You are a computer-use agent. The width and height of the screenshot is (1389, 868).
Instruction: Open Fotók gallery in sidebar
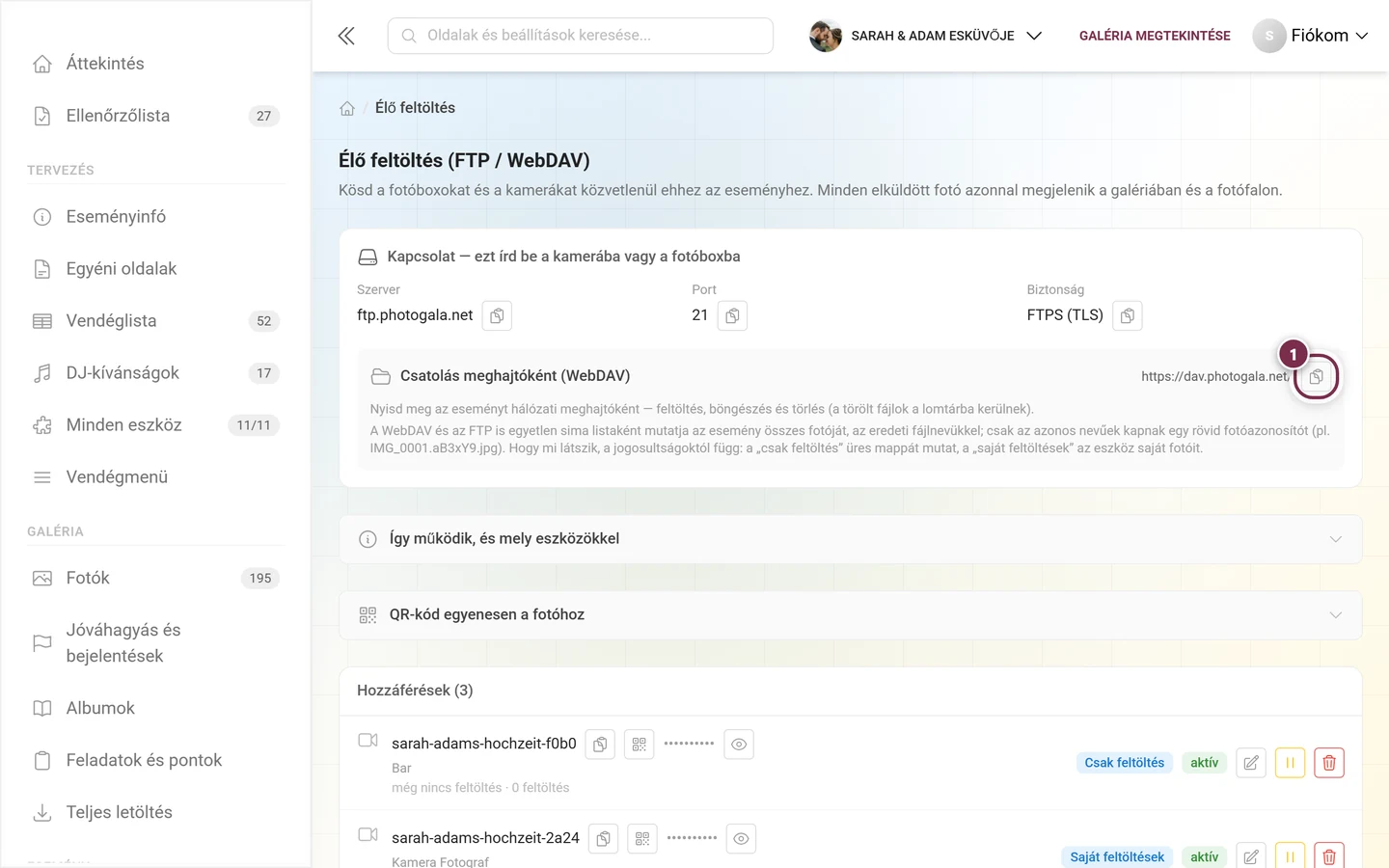click(155, 579)
